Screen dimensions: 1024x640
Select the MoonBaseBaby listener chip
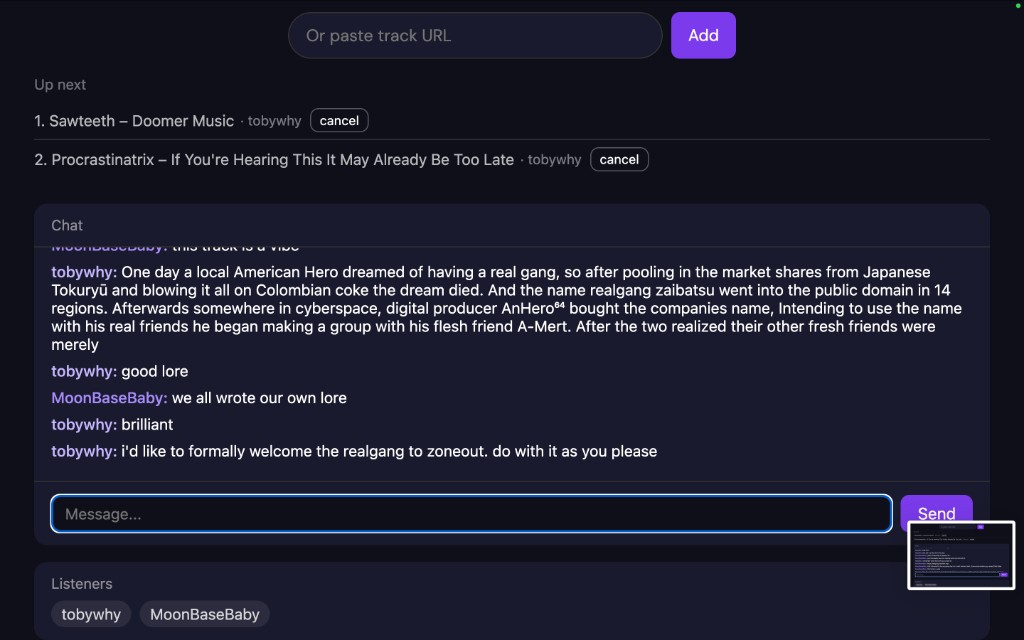pos(204,615)
